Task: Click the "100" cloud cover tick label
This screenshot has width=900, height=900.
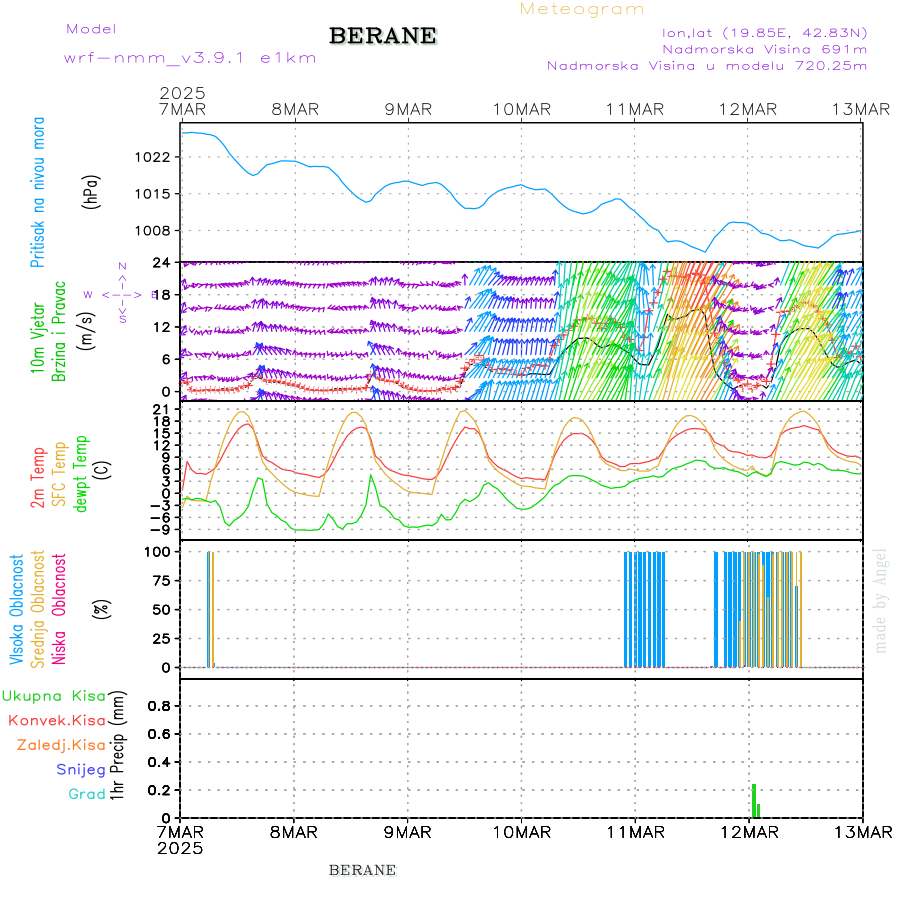Action: click(x=157, y=552)
